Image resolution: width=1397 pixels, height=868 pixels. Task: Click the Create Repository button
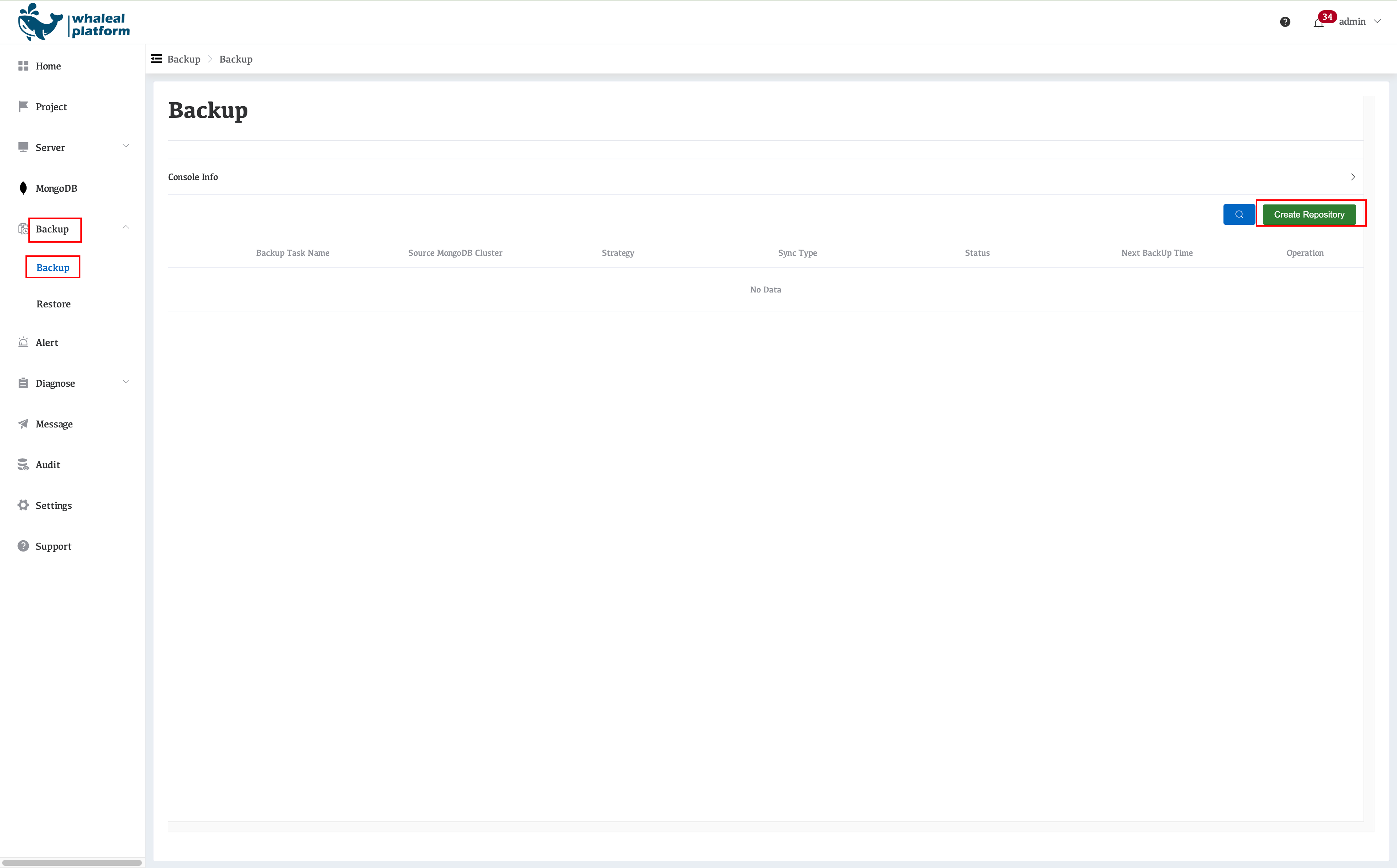click(1309, 215)
